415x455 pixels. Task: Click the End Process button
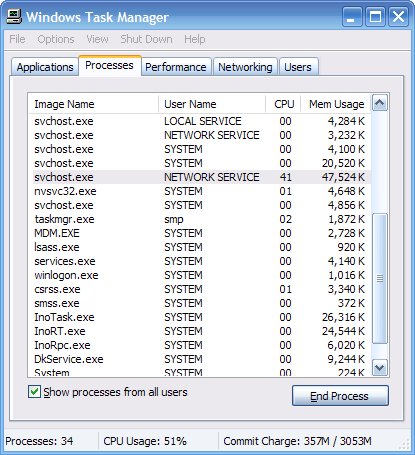click(340, 396)
